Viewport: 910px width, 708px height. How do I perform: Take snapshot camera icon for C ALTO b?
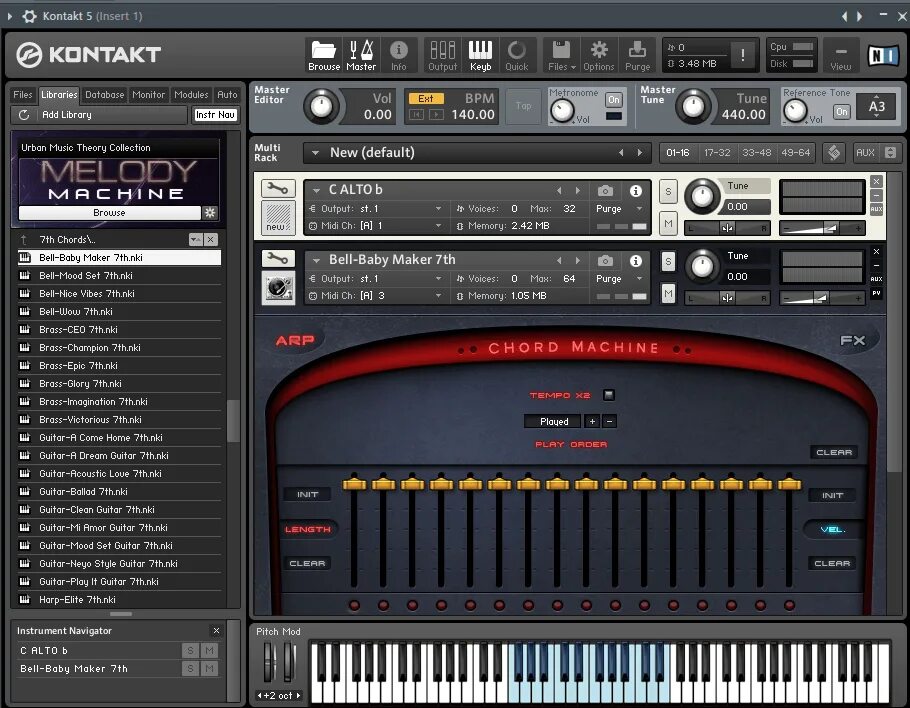pos(605,190)
